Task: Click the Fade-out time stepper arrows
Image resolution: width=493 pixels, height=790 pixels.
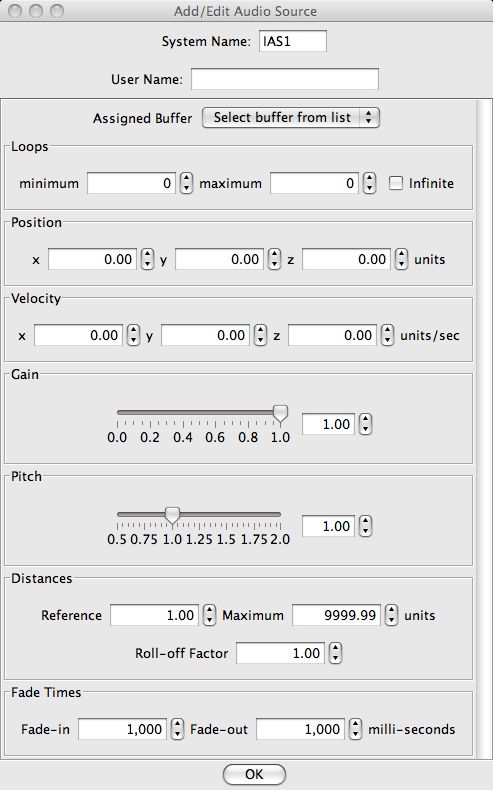Action: 356,729
